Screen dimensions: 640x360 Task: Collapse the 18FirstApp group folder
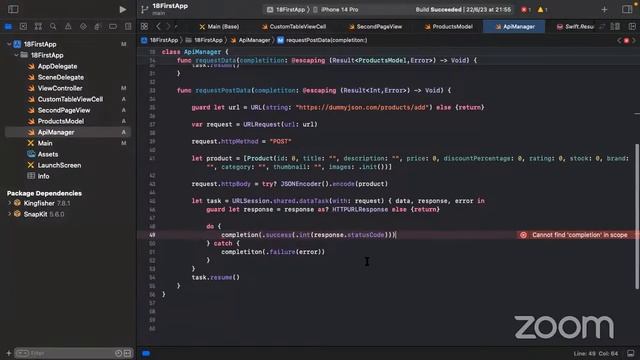point(16,55)
